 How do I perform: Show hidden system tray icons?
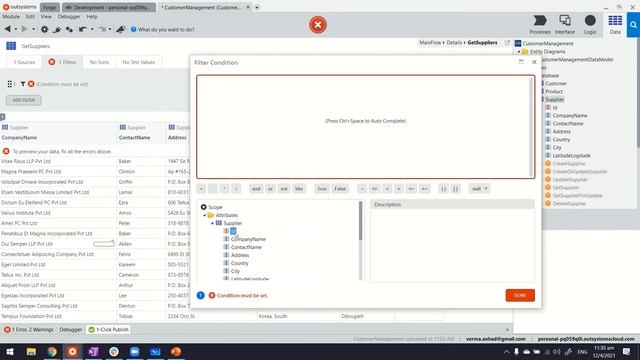[x=506, y=351]
